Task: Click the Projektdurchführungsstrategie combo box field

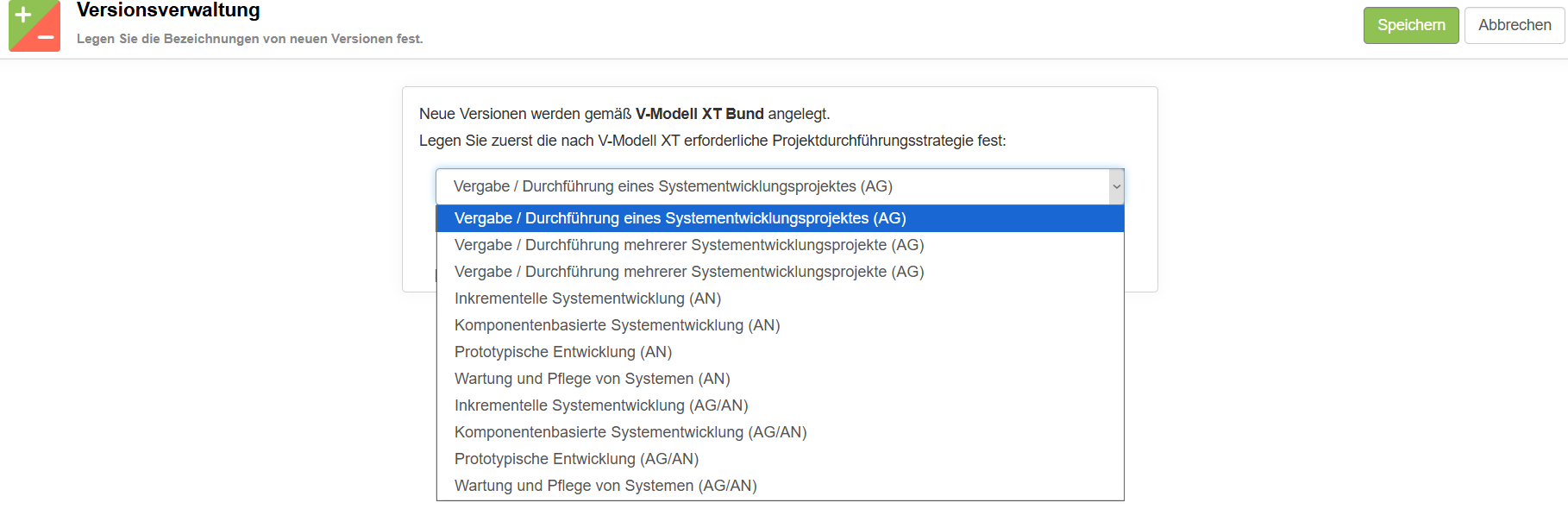Action: (772, 186)
